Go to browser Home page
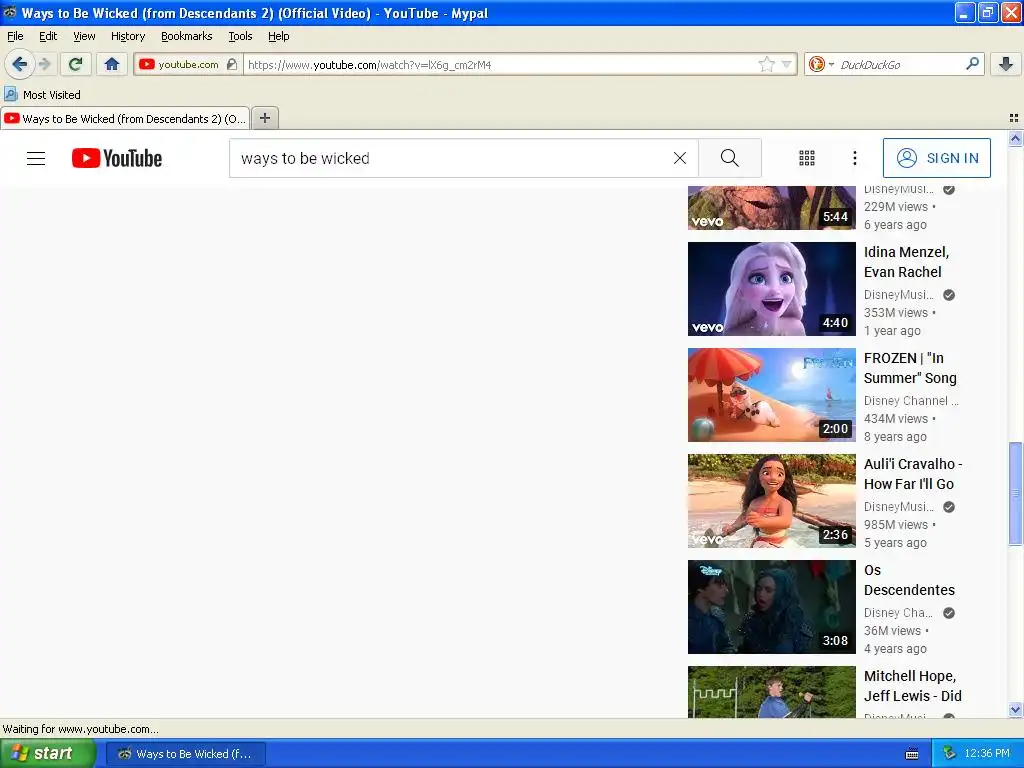 click(112, 64)
